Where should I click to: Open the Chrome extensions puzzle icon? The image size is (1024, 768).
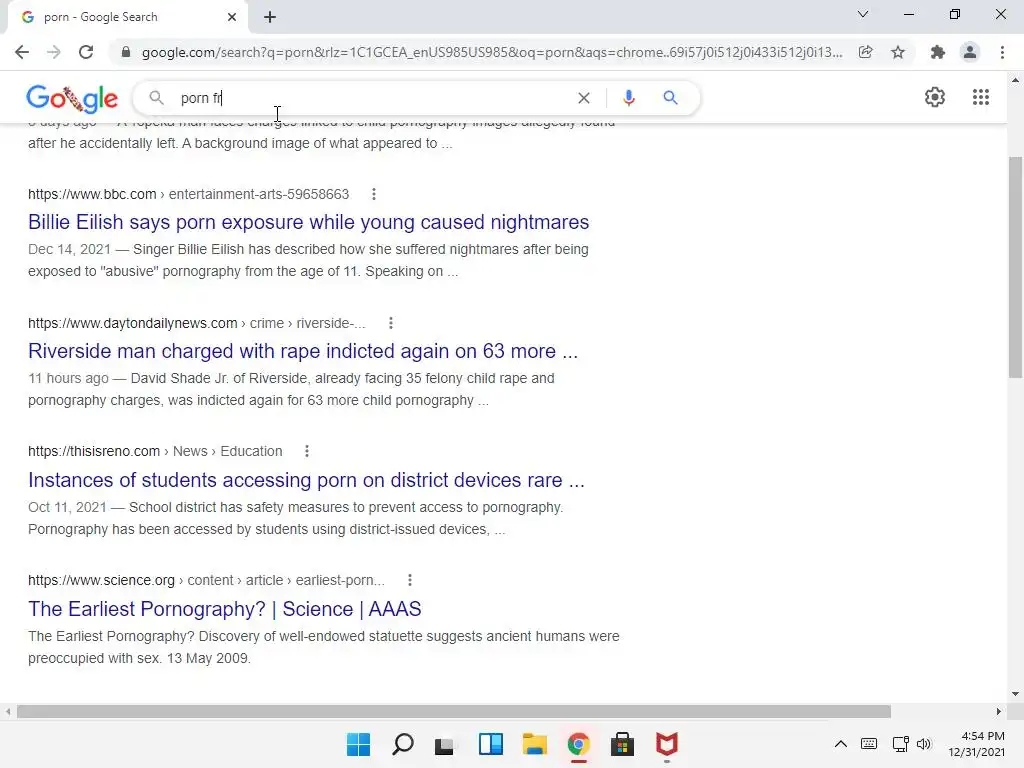point(938,52)
